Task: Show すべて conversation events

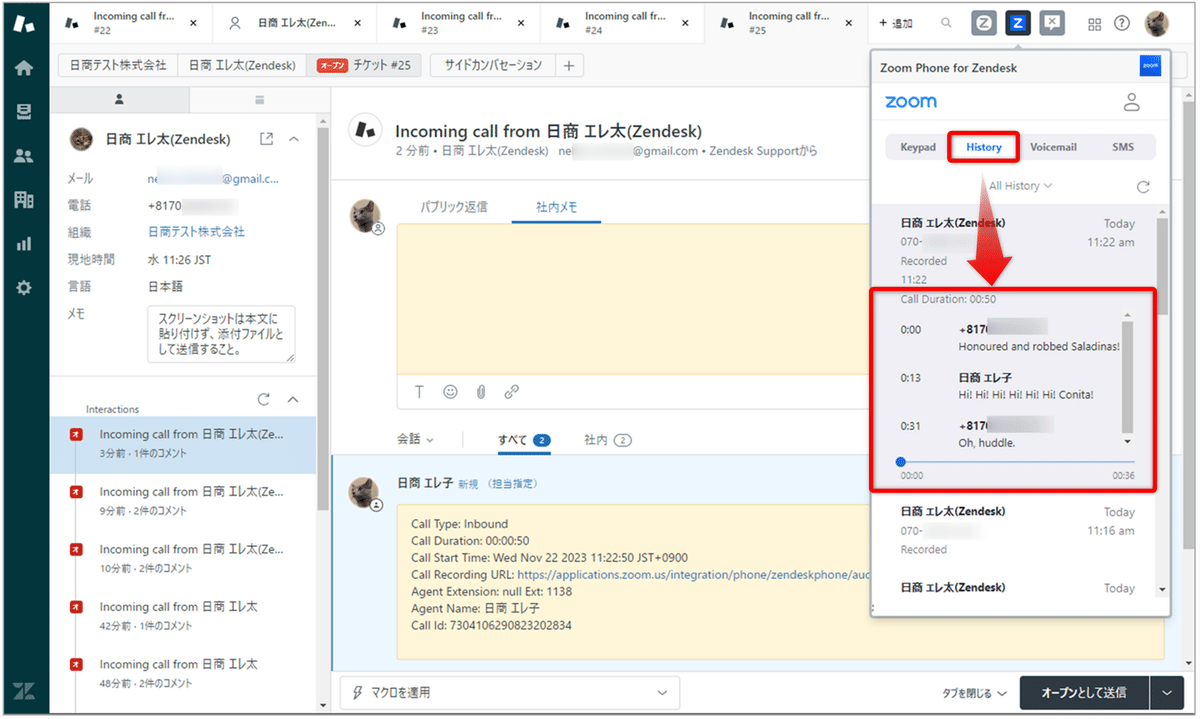Action: (524, 440)
